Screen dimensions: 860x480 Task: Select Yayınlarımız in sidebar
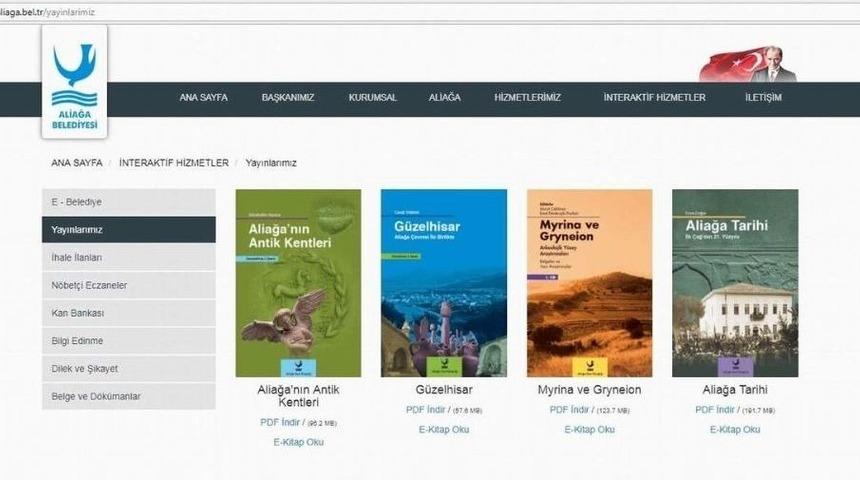(x=129, y=230)
